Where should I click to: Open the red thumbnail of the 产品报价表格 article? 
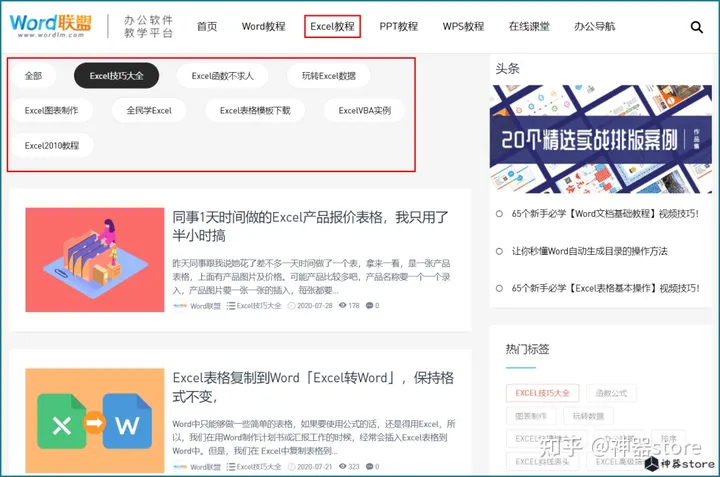[95, 260]
